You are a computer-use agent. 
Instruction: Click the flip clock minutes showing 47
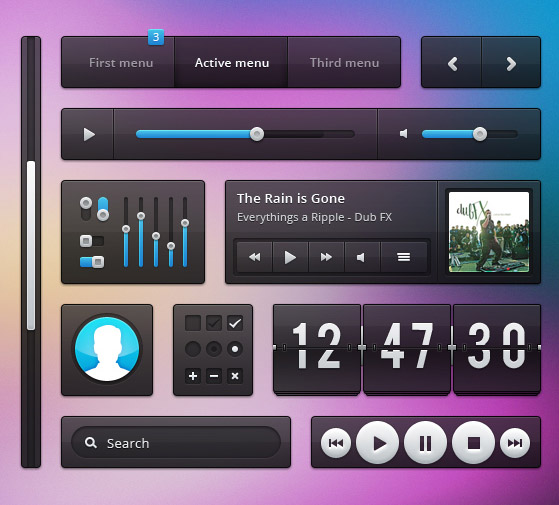coord(407,349)
